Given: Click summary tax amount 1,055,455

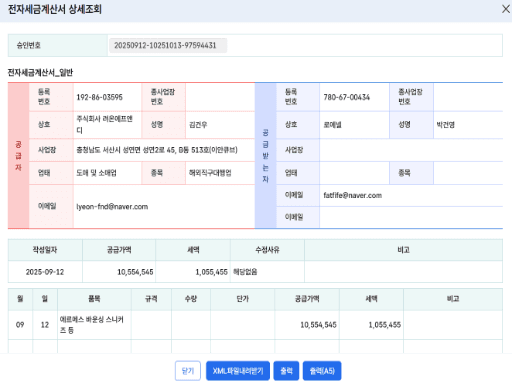Looking at the screenshot, I should pyautogui.click(x=211, y=272).
